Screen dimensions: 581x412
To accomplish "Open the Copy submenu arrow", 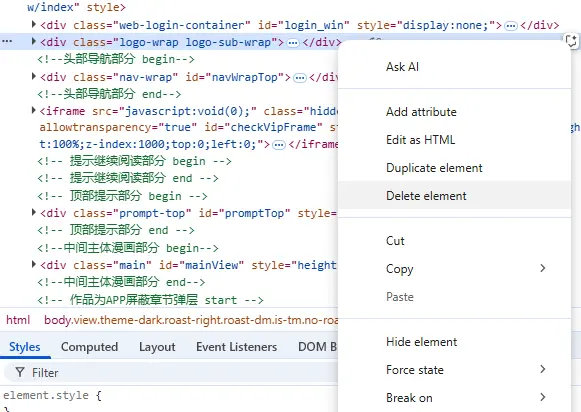I will (543, 268).
